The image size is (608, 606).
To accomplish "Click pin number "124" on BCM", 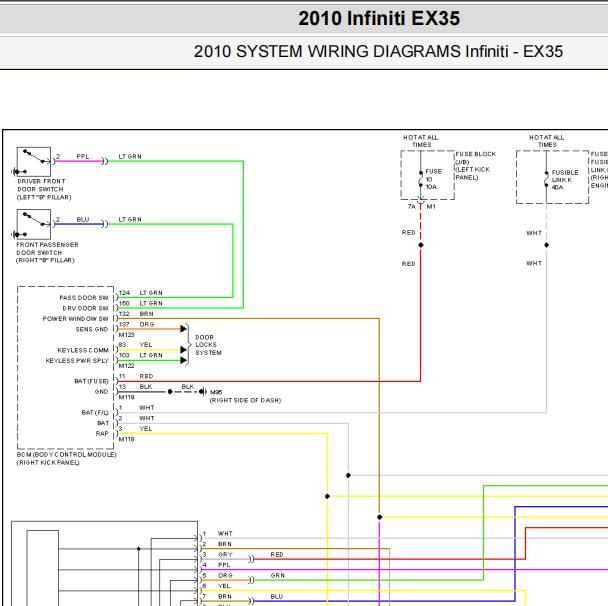I will tap(124, 293).
